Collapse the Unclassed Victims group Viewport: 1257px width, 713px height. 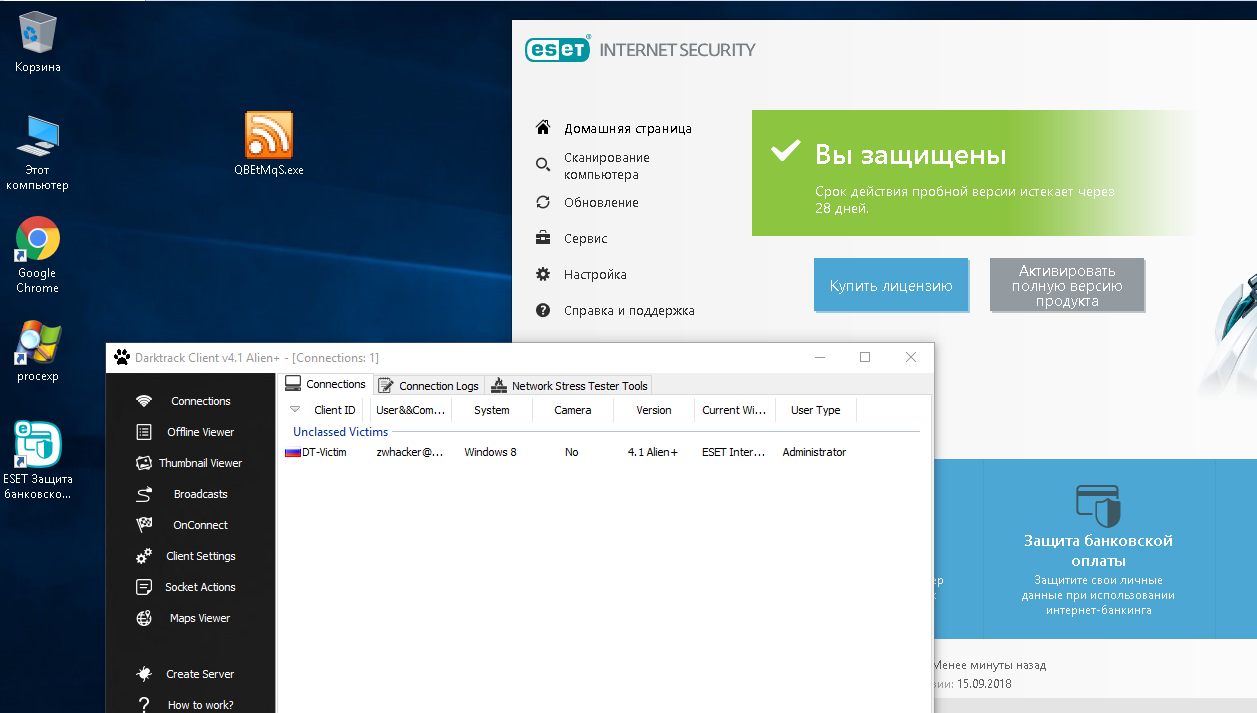(x=340, y=432)
